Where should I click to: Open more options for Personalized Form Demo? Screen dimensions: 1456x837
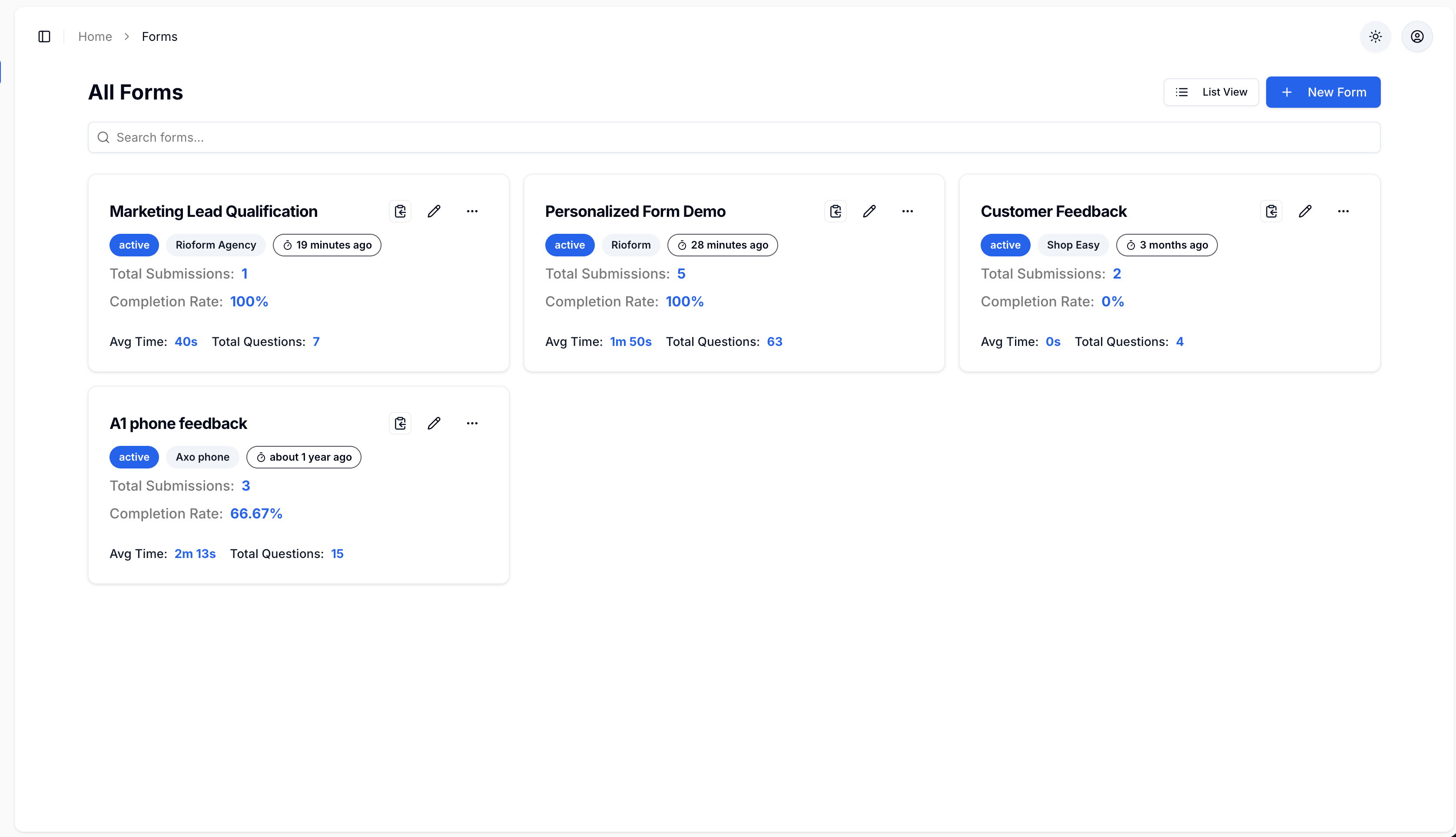pos(907,211)
